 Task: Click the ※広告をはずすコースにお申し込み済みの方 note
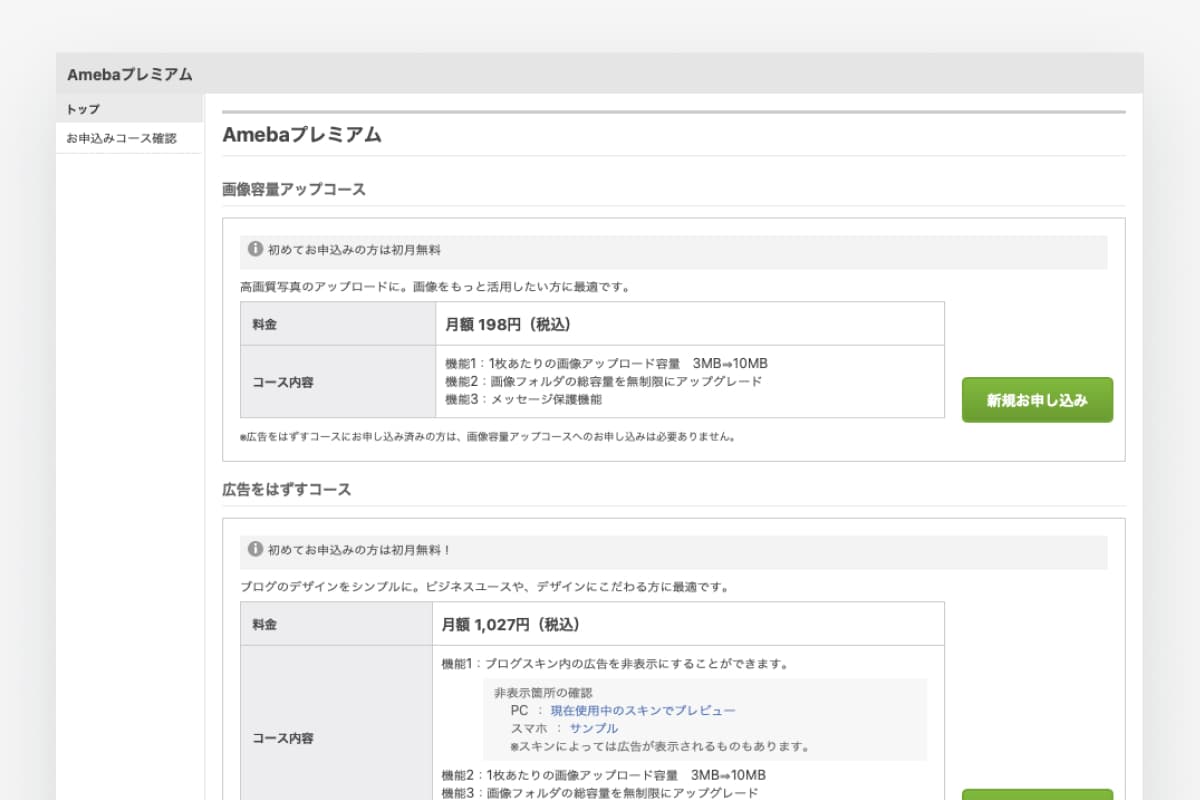(x=488, y=436)
